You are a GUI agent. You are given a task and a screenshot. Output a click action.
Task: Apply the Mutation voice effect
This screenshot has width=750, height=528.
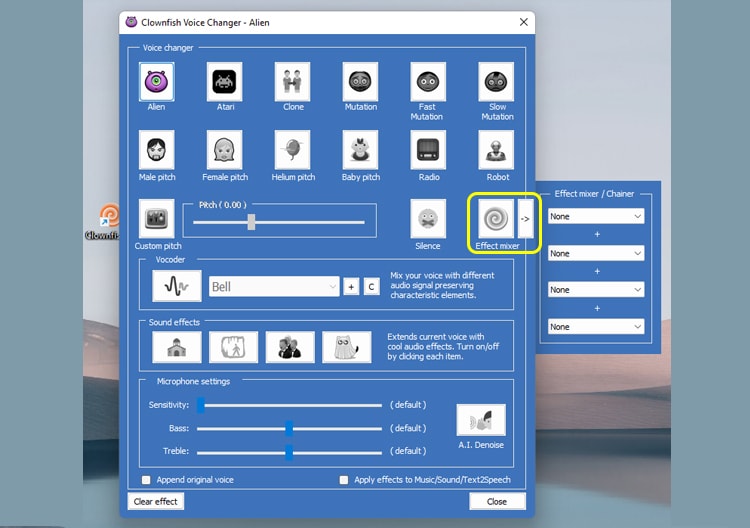(x=360, y=82)
